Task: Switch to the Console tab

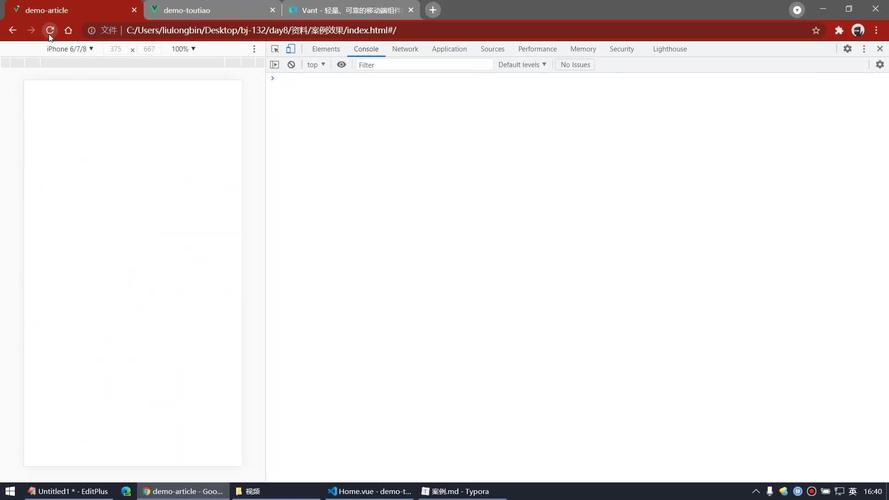Action: [x=366, y=49]
